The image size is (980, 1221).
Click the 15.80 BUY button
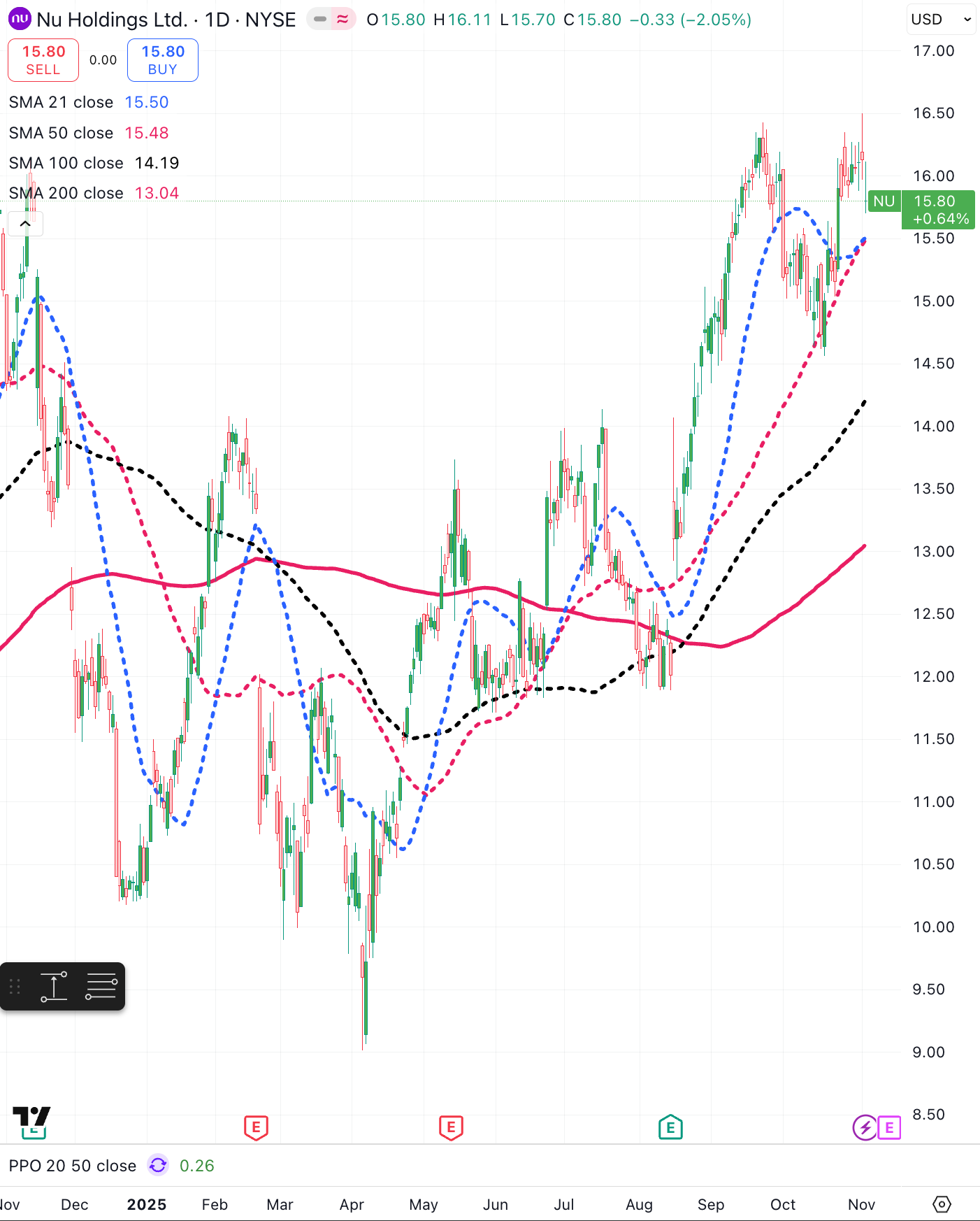(163, 60)
